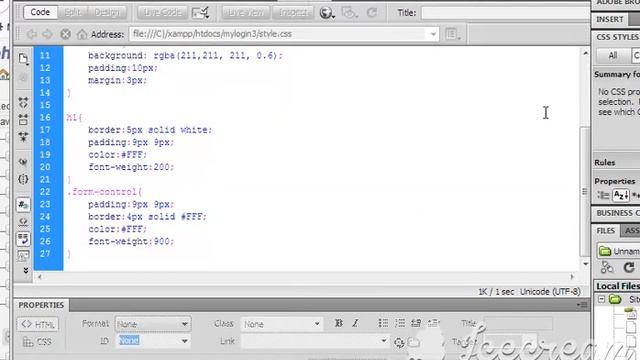Click the horizontal scroll right arrow
Viewport: 640px width, 360px height.
click(572, 277)
